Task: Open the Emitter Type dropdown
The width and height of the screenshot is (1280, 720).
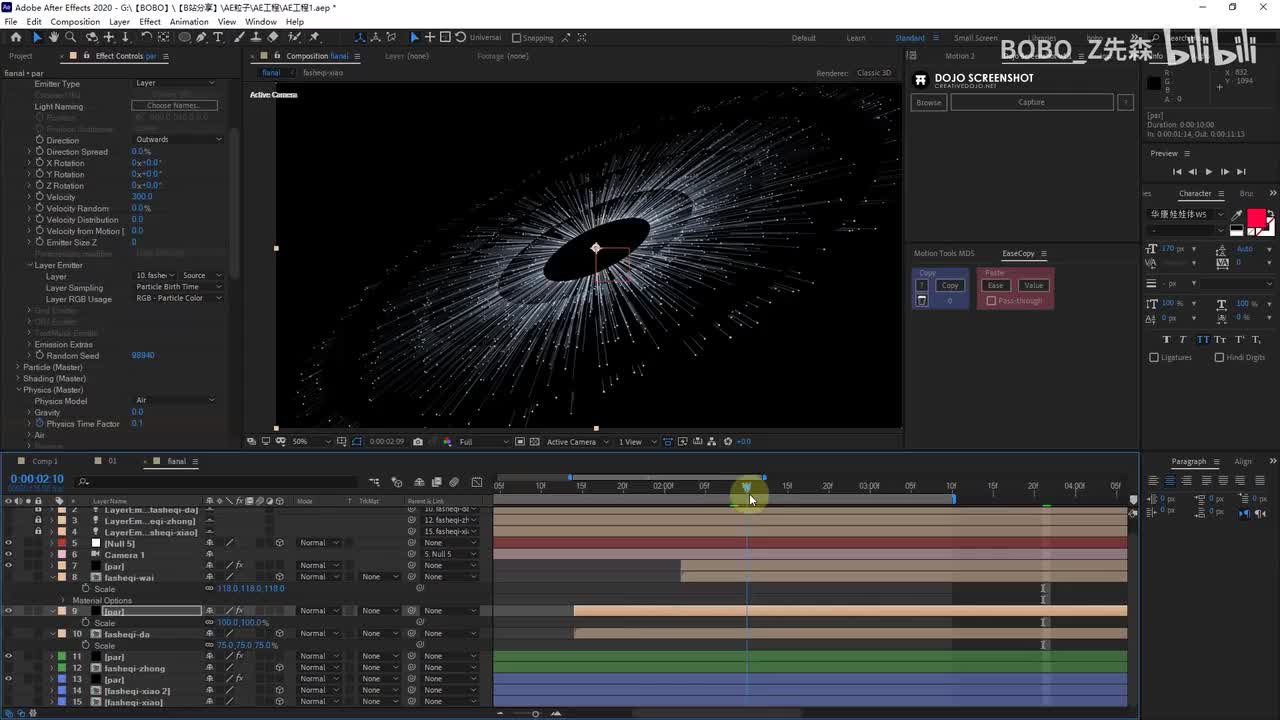Action: point(175,83)
